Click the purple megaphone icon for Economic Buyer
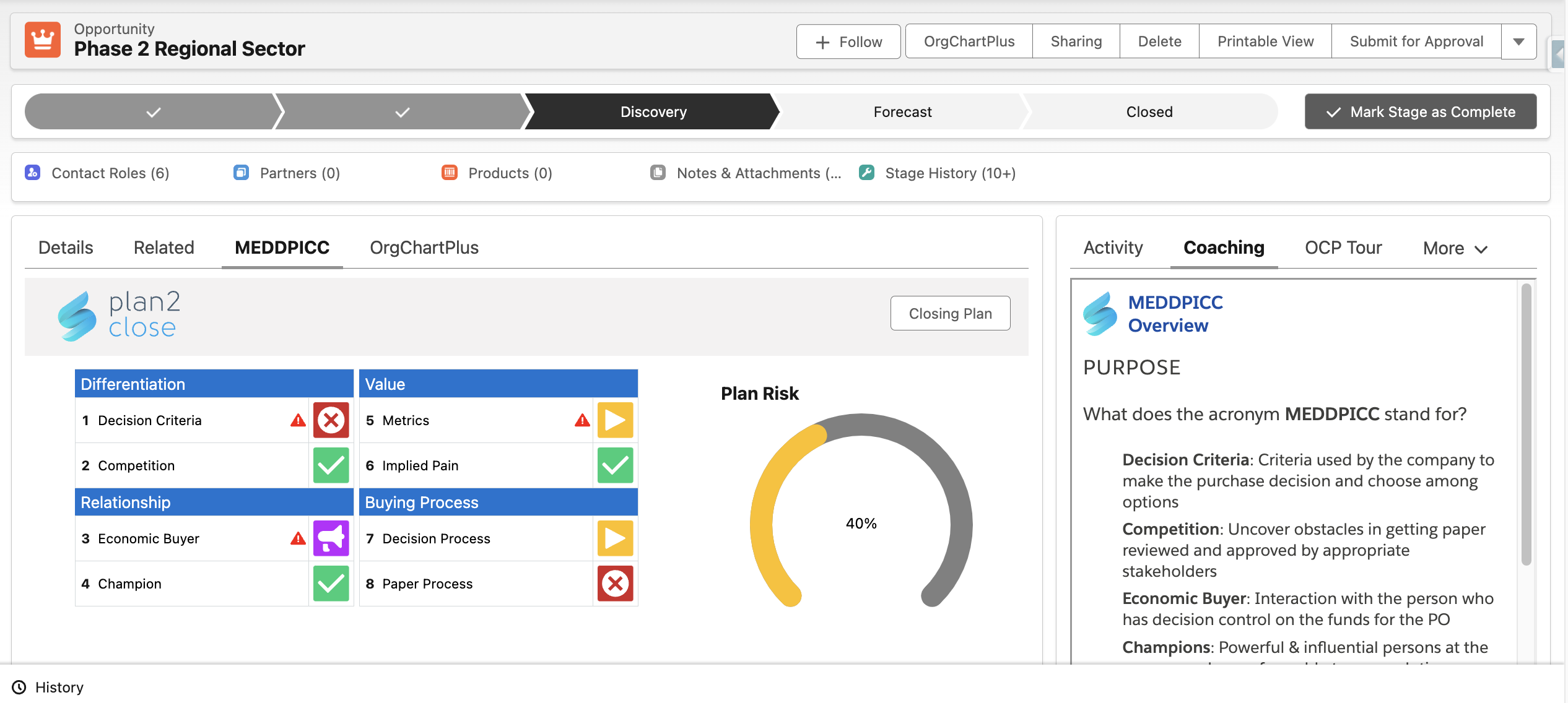This screenshot has height=703, width=1568. click(331, 538)
